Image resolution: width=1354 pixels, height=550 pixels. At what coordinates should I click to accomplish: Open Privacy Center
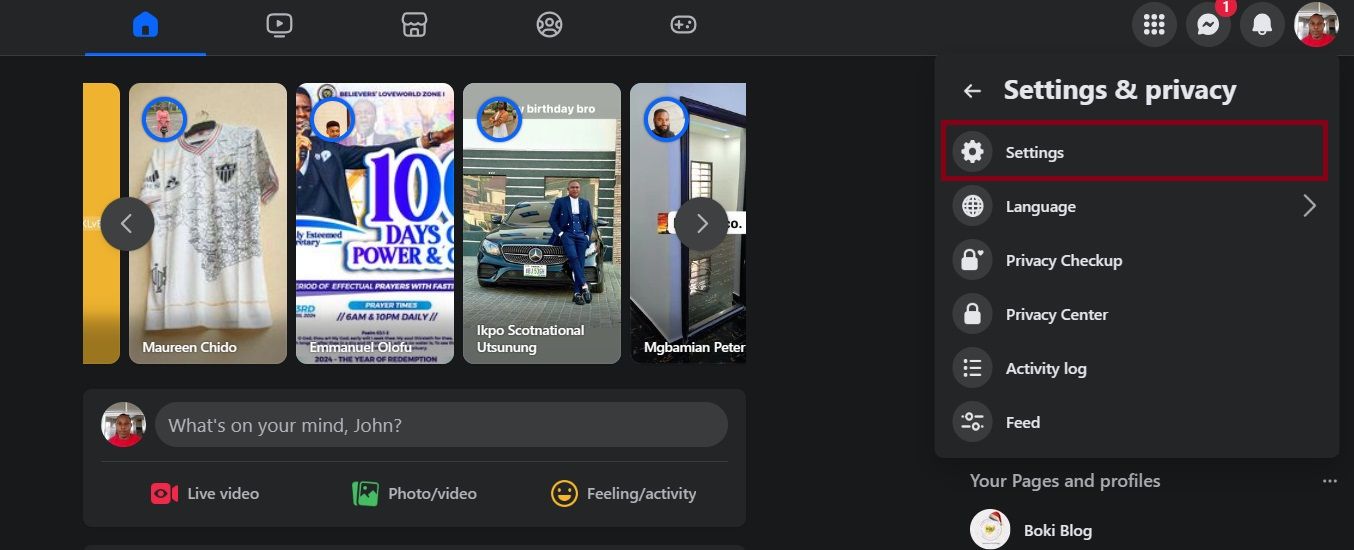1134,314
